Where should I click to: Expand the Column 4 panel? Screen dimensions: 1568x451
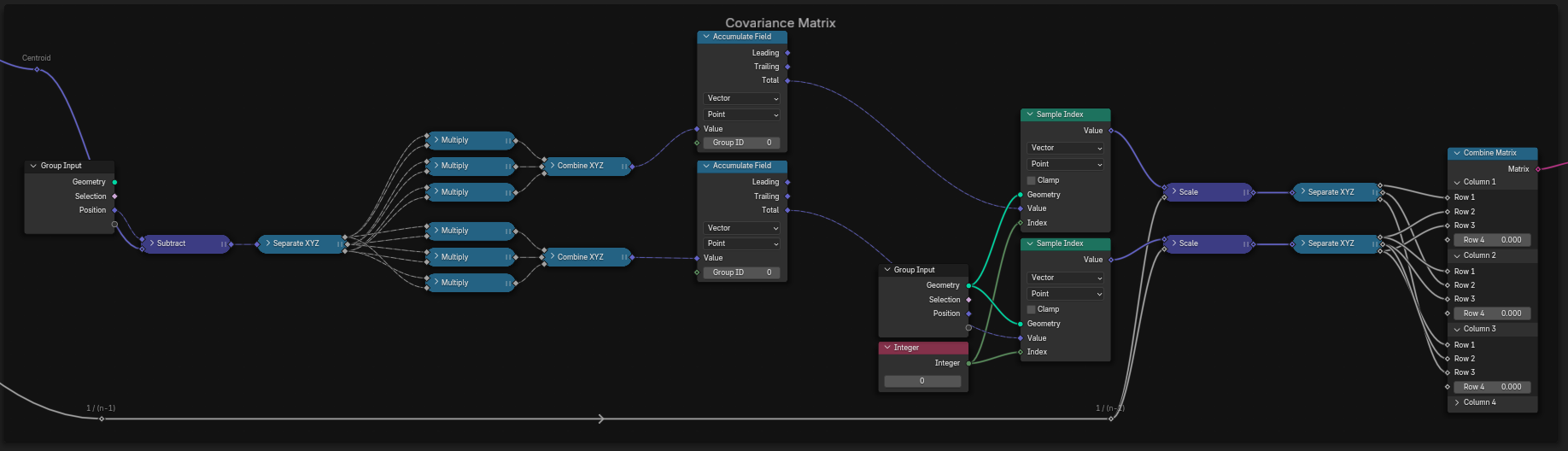[1457, 402]
